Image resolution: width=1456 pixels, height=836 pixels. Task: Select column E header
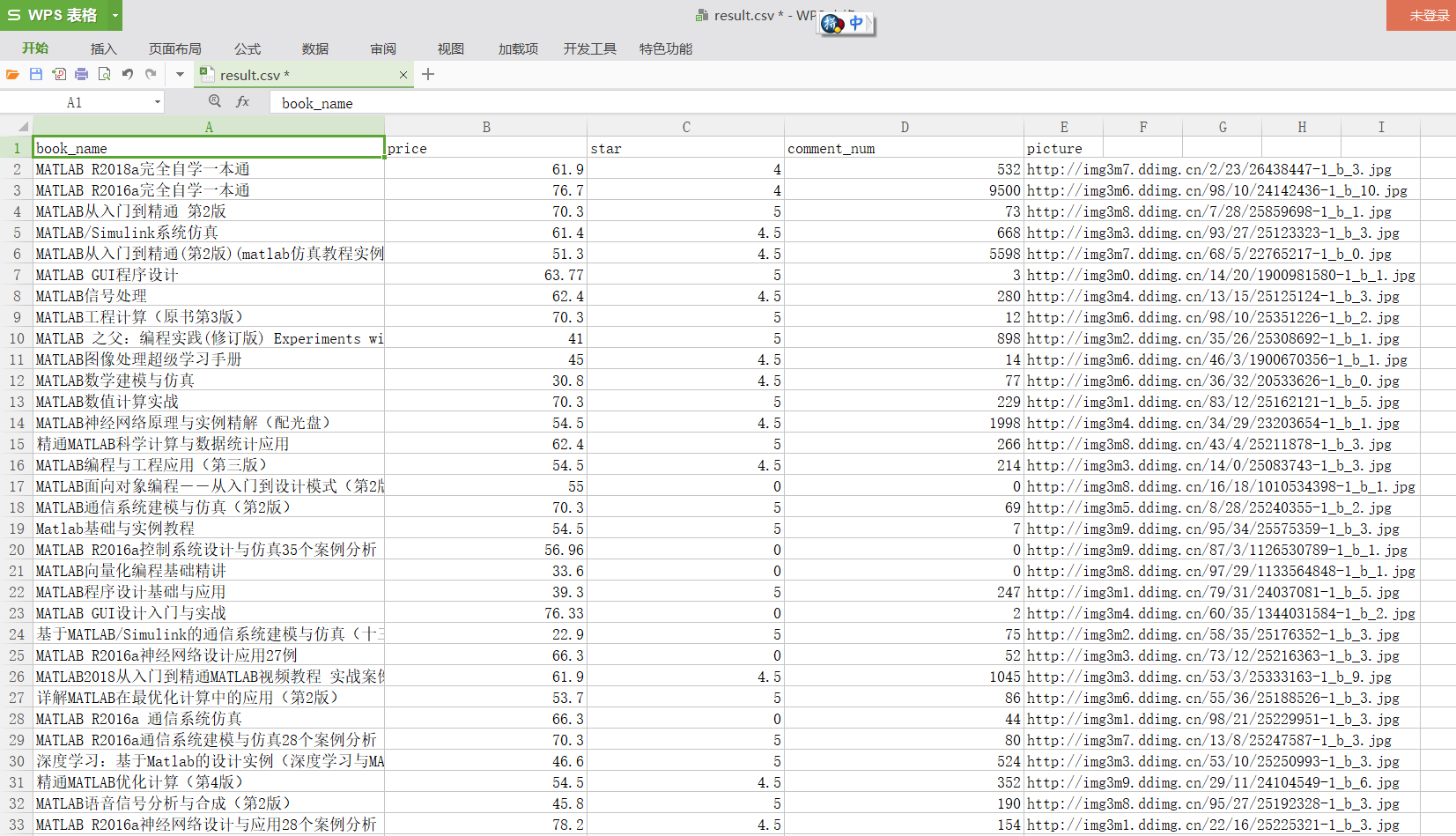[x=1064, y=127]
